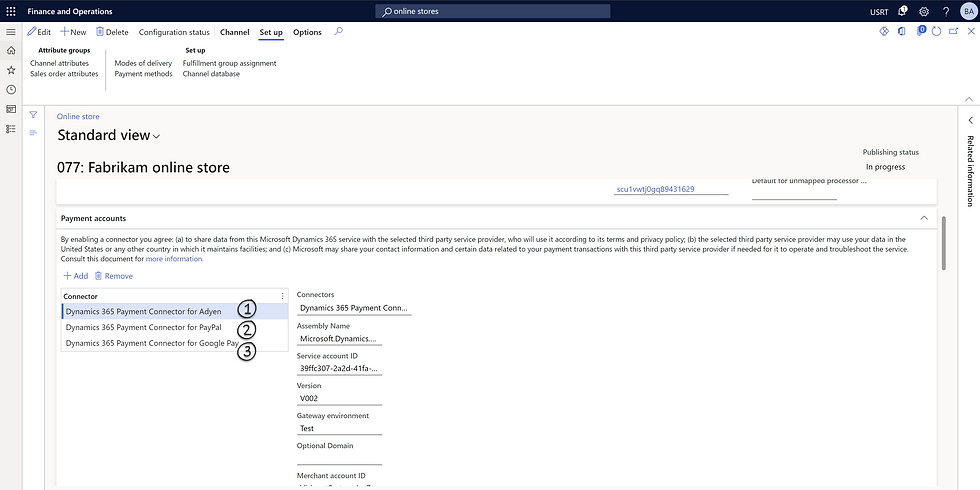Click New in the action pane

[x=73, y=32]
